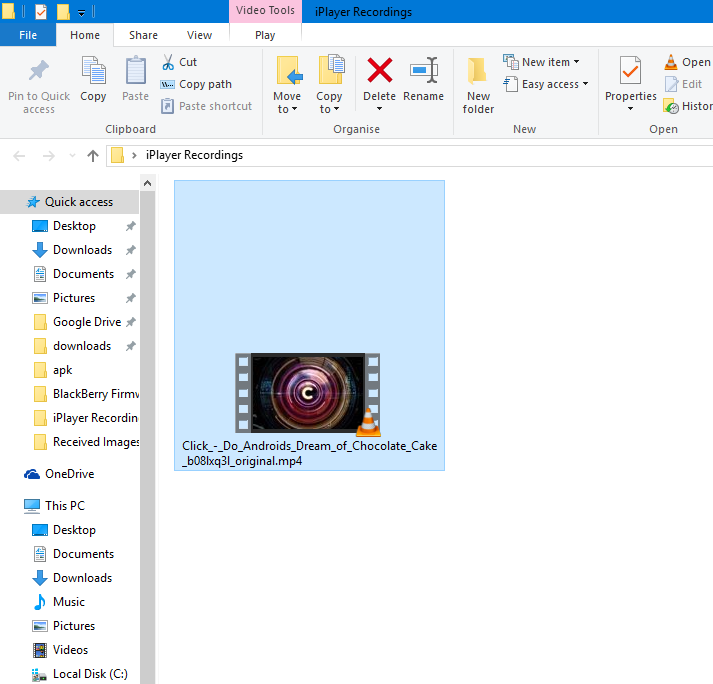713x684 pixels.
Task: Open the Copy to dropdown
Action: click(329, 84)
